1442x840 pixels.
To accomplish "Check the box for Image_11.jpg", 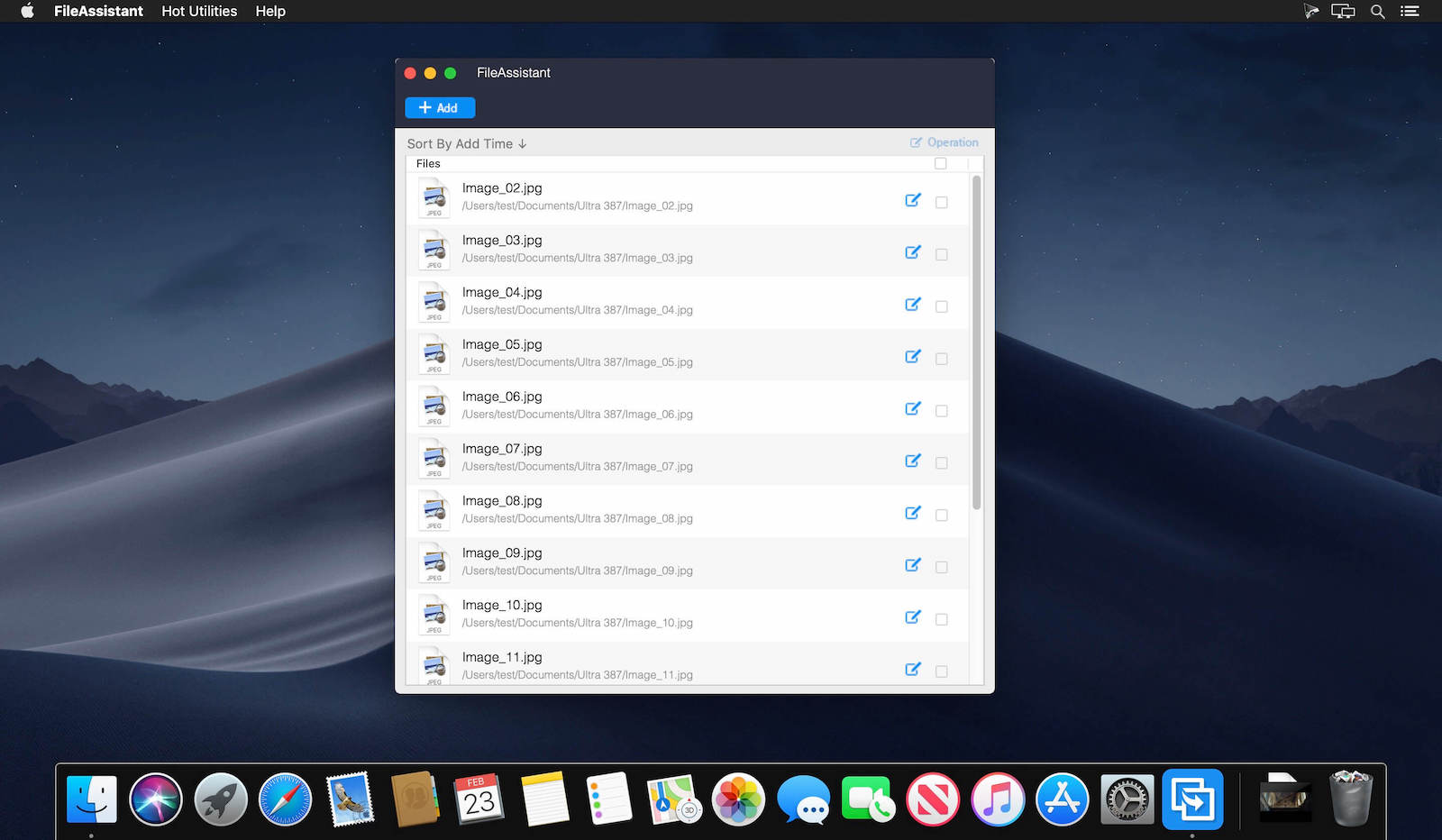I will click(942, 671).
